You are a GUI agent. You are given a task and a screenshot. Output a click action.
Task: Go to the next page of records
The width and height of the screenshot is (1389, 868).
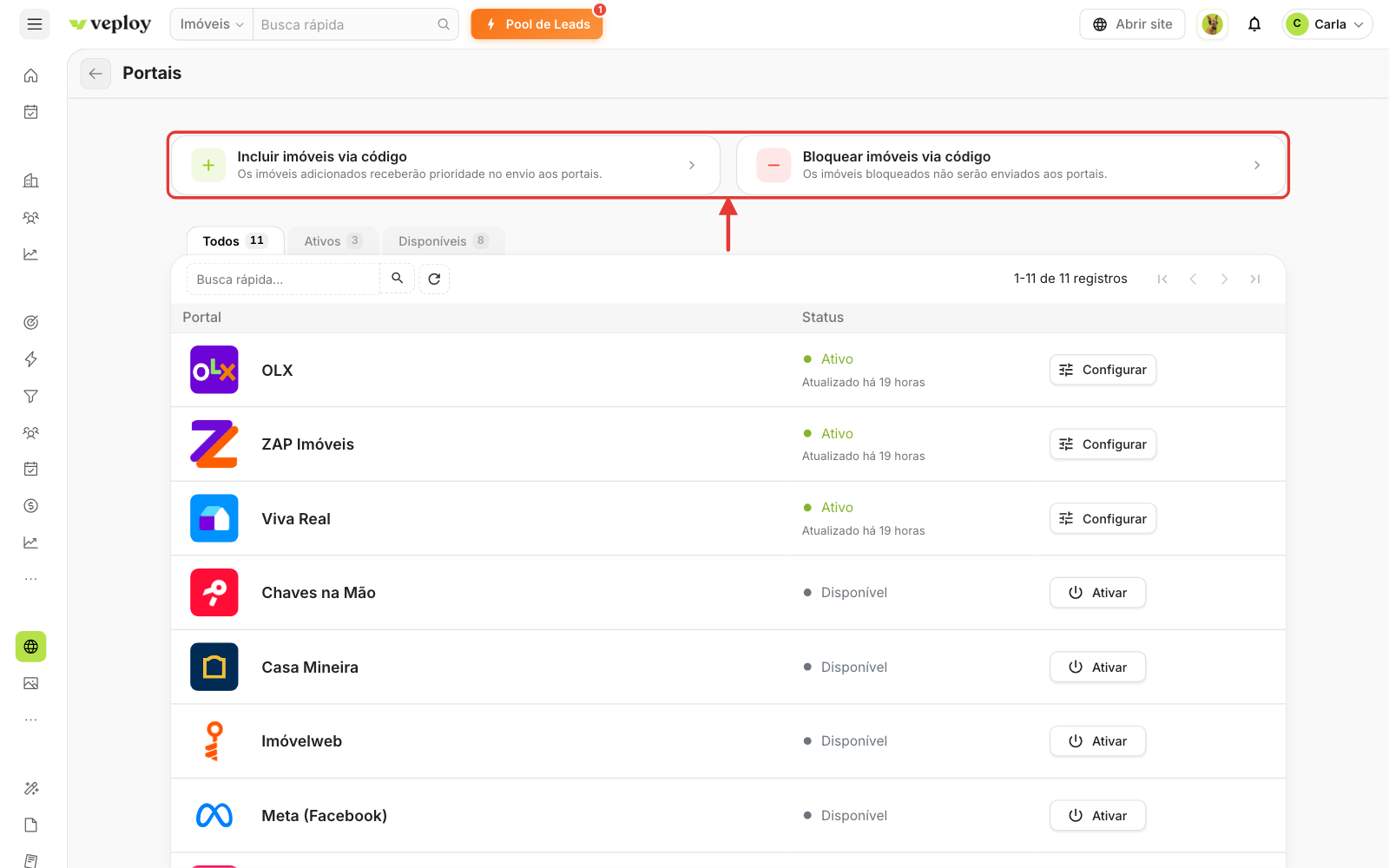(x=1224, y=279)
